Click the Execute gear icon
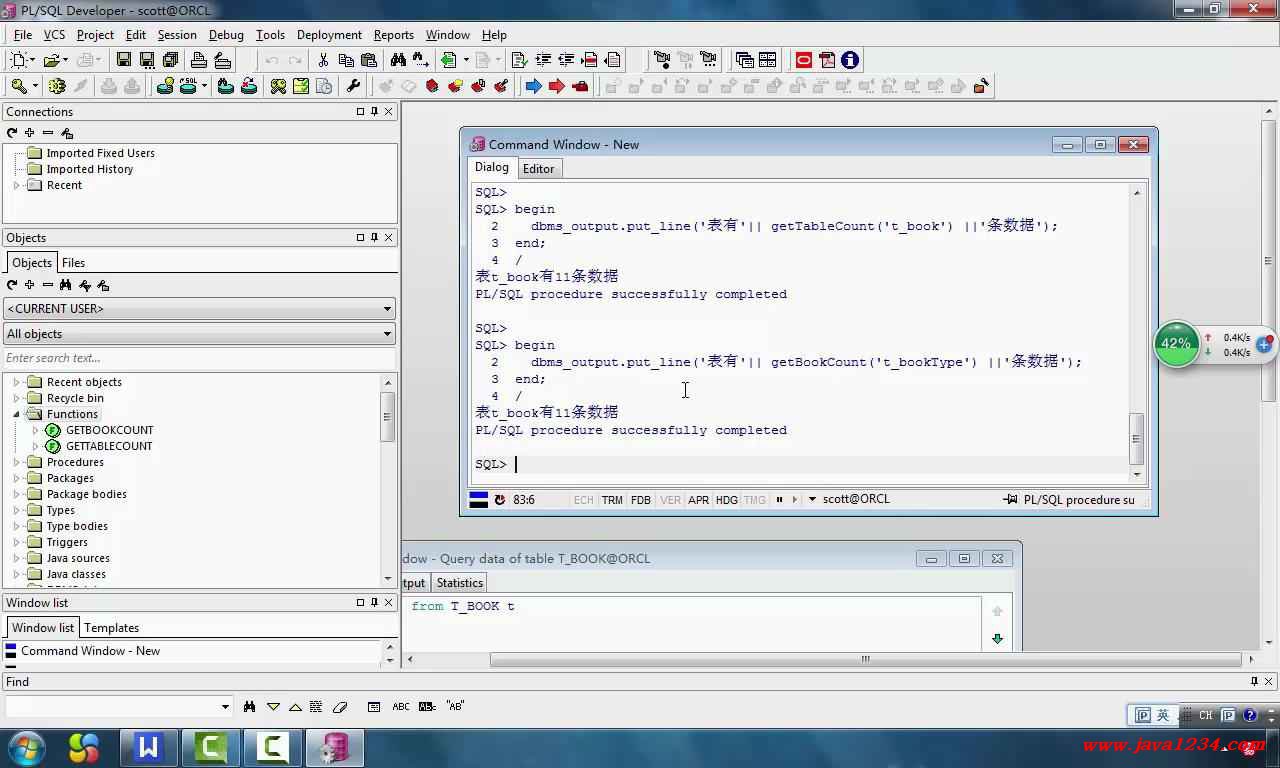The width and height of the screenshot is (1280, 768). (57, 86)
